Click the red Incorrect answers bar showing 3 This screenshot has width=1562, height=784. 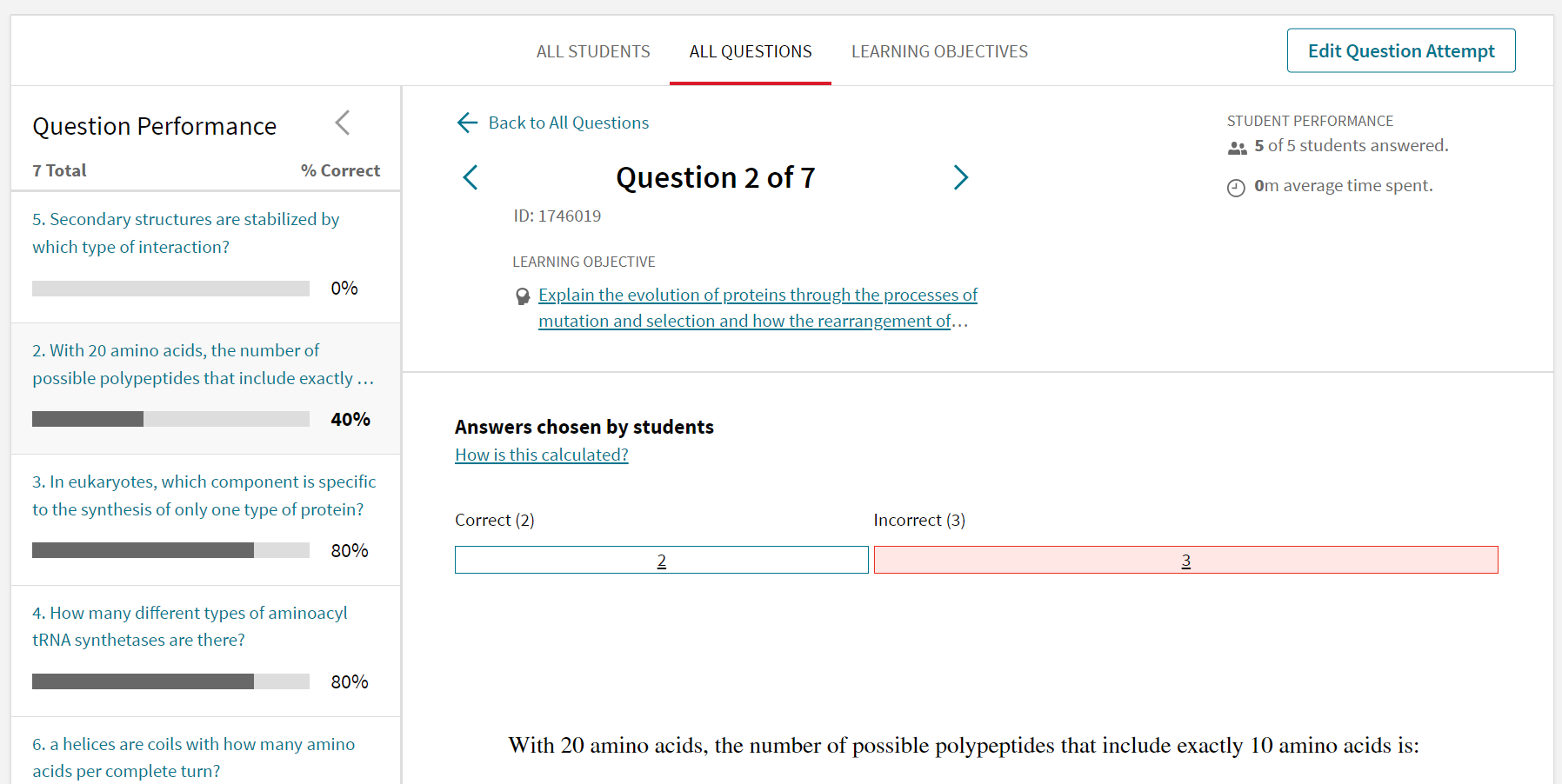[1185, 560]
